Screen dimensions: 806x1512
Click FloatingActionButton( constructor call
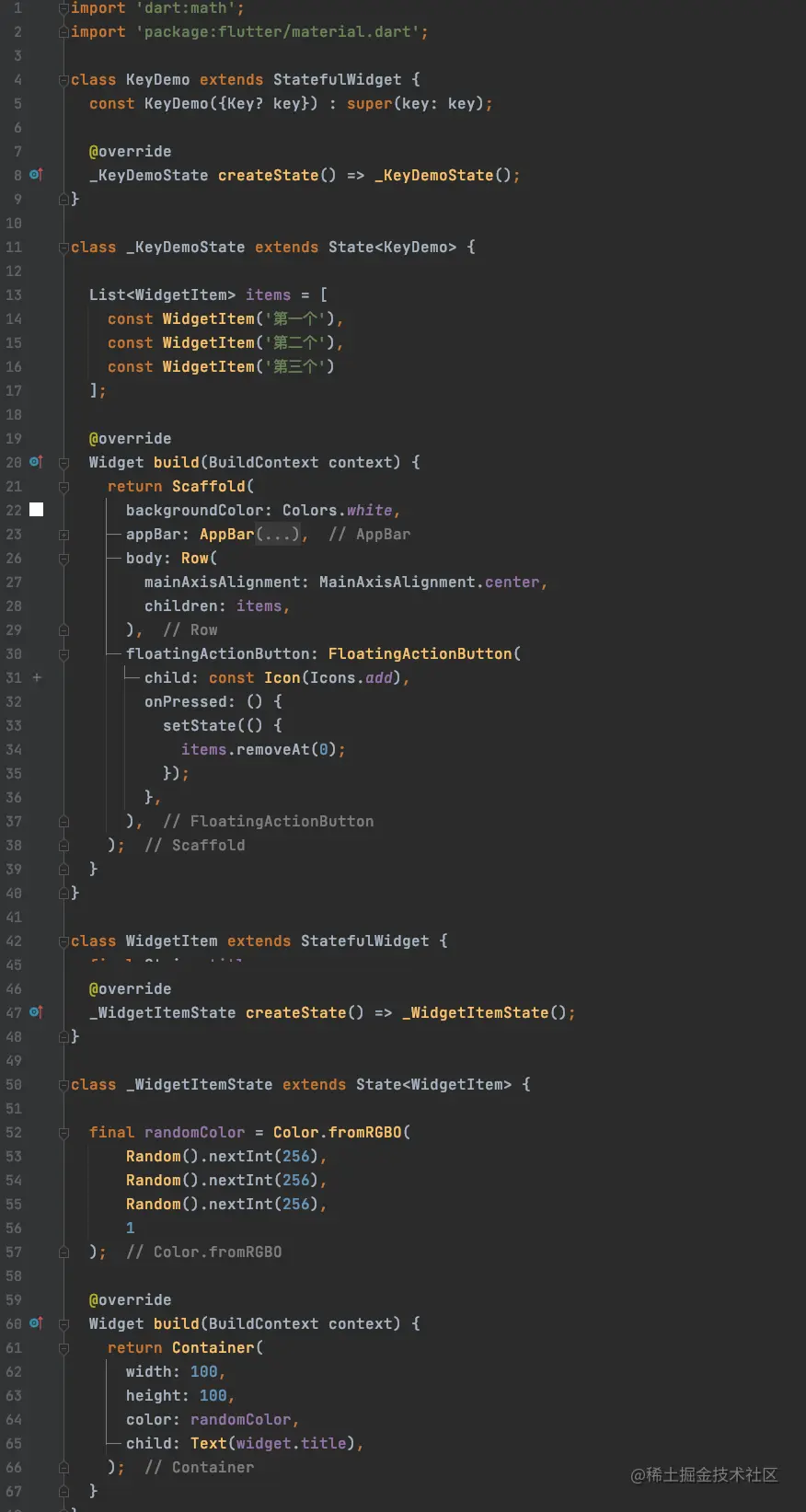pos(424,653)
